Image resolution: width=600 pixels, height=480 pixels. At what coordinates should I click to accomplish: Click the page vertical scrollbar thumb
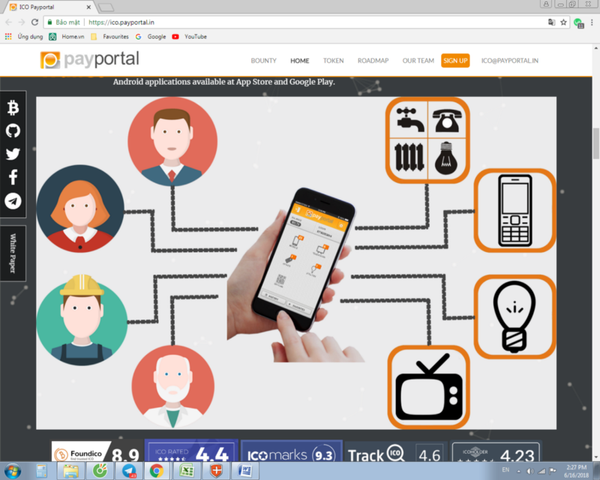click(x=596, y=143)
